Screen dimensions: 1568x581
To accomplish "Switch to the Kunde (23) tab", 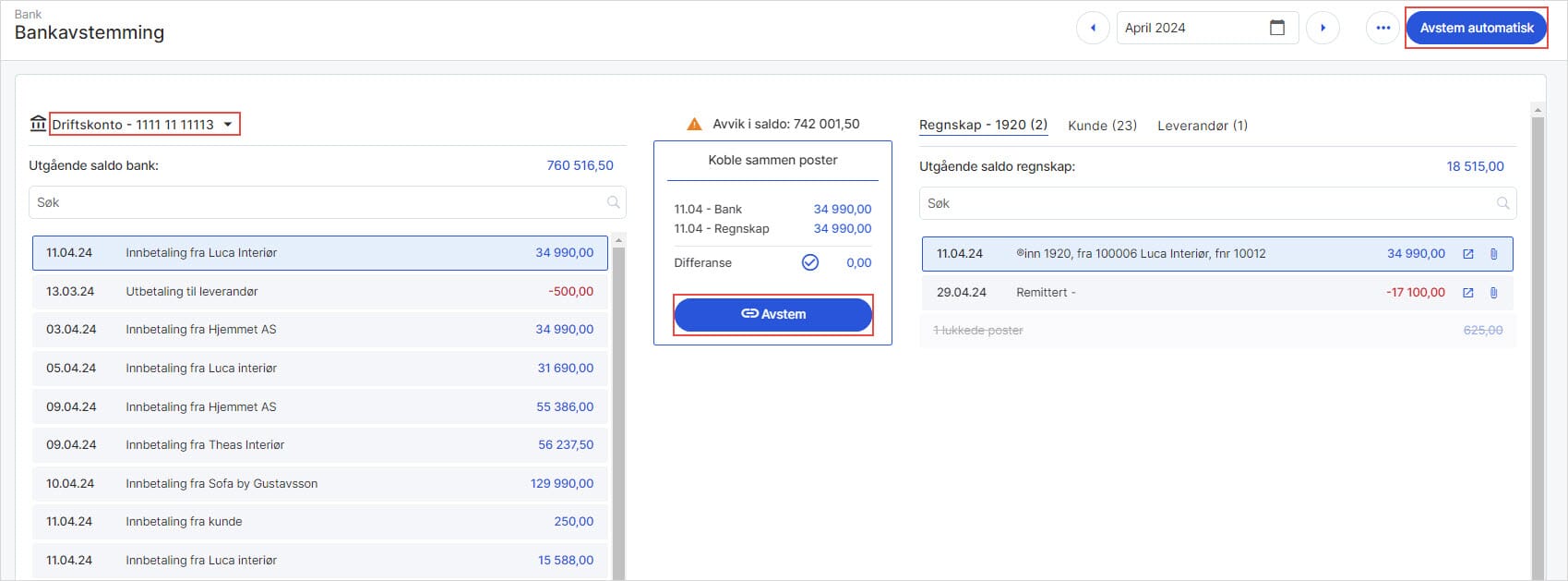I will (x=1102, y=126).
